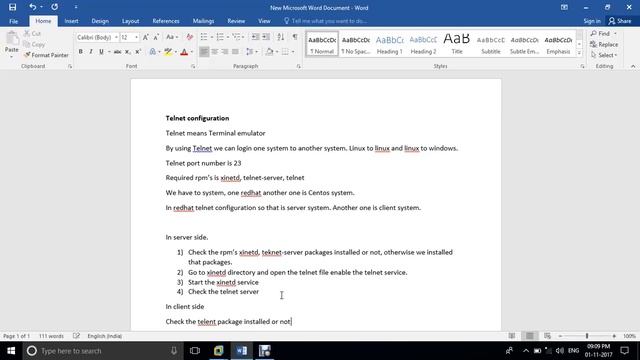
Task: Toggle subscript formatting
Action: pos(128,52)
